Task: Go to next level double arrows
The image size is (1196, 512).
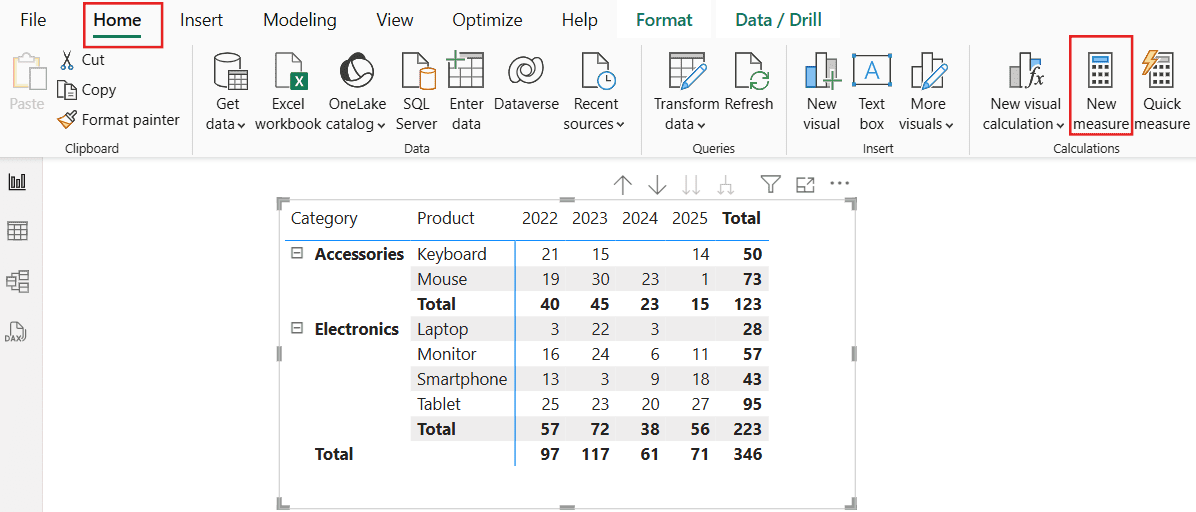Action: pos(692,184)
